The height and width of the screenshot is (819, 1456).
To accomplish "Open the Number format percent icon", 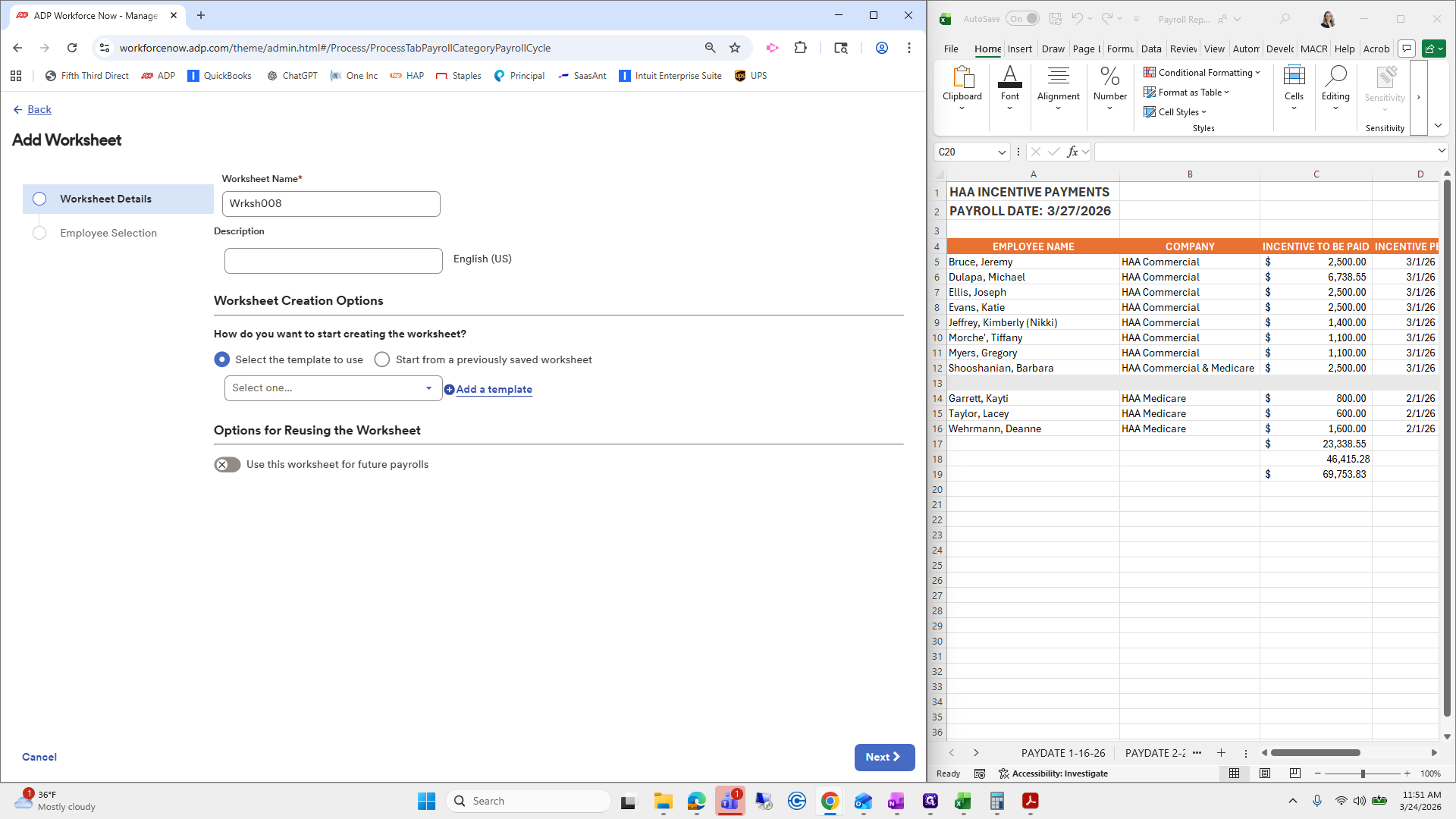I will click(x=1109, y=77).
